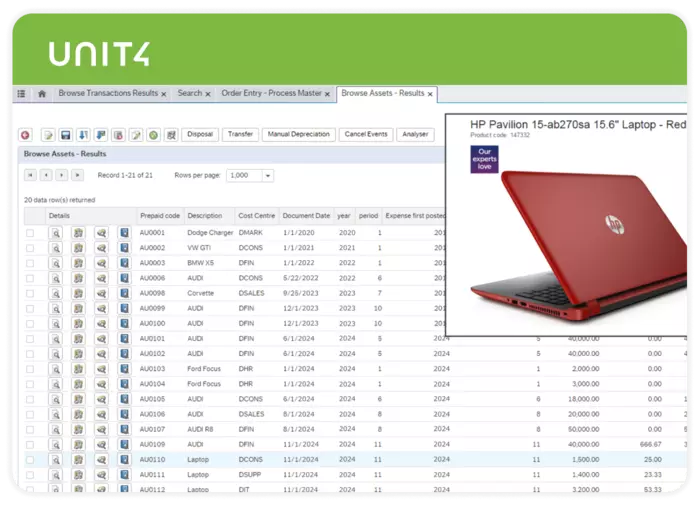
Task: Click third detail icon for AU0102
Action: [102, 354]
